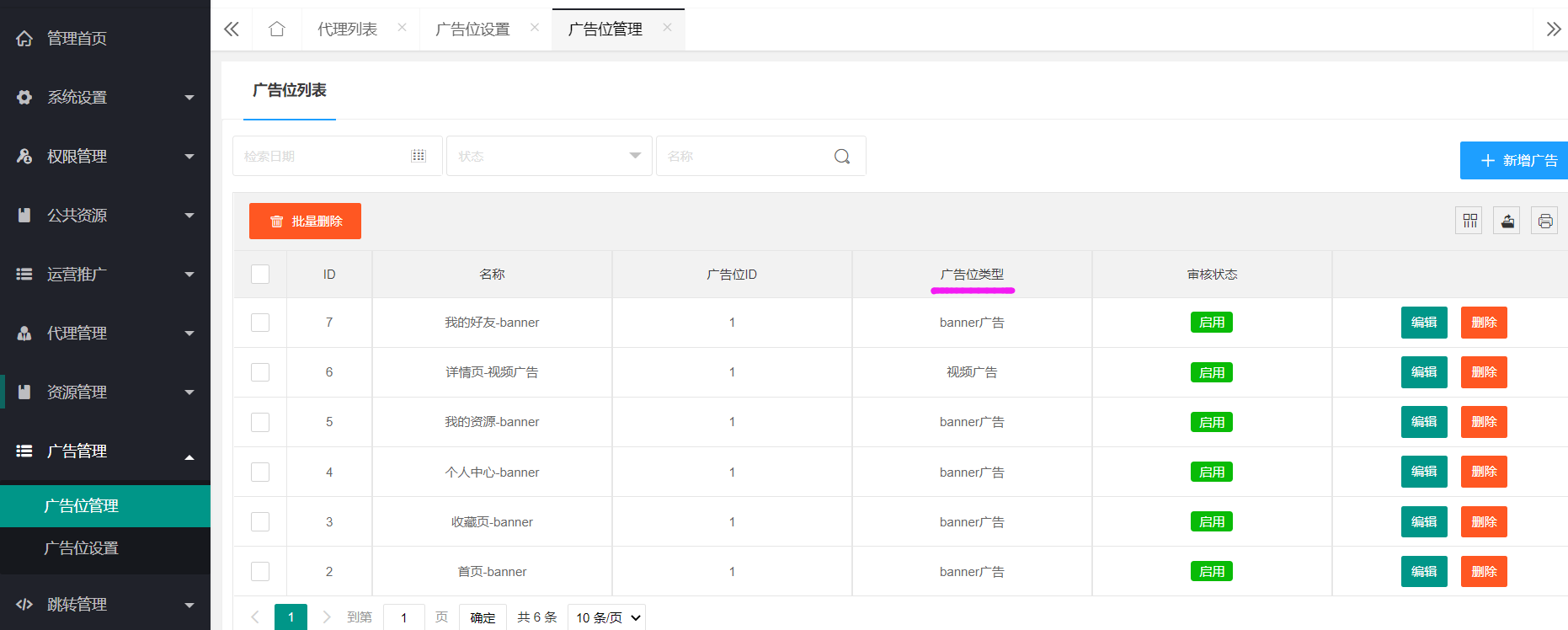Viewport: 1568px width, 630px height.
Task: Click 删除 for 收藏页-banner
Action: 1484,521
